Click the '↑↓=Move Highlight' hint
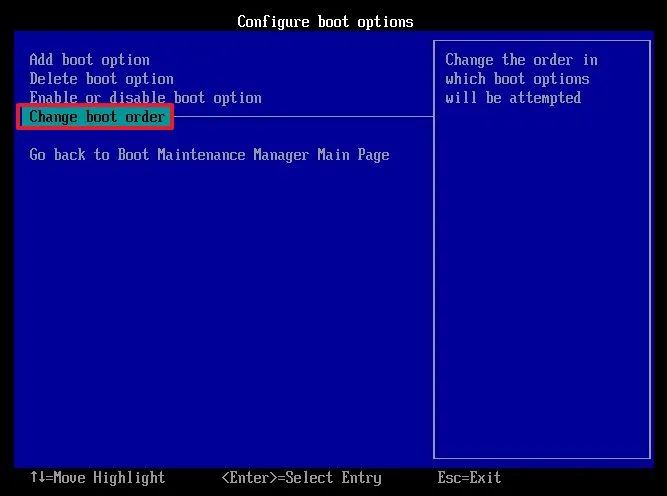This screenshot has width=667, height=496. point(97,478)
